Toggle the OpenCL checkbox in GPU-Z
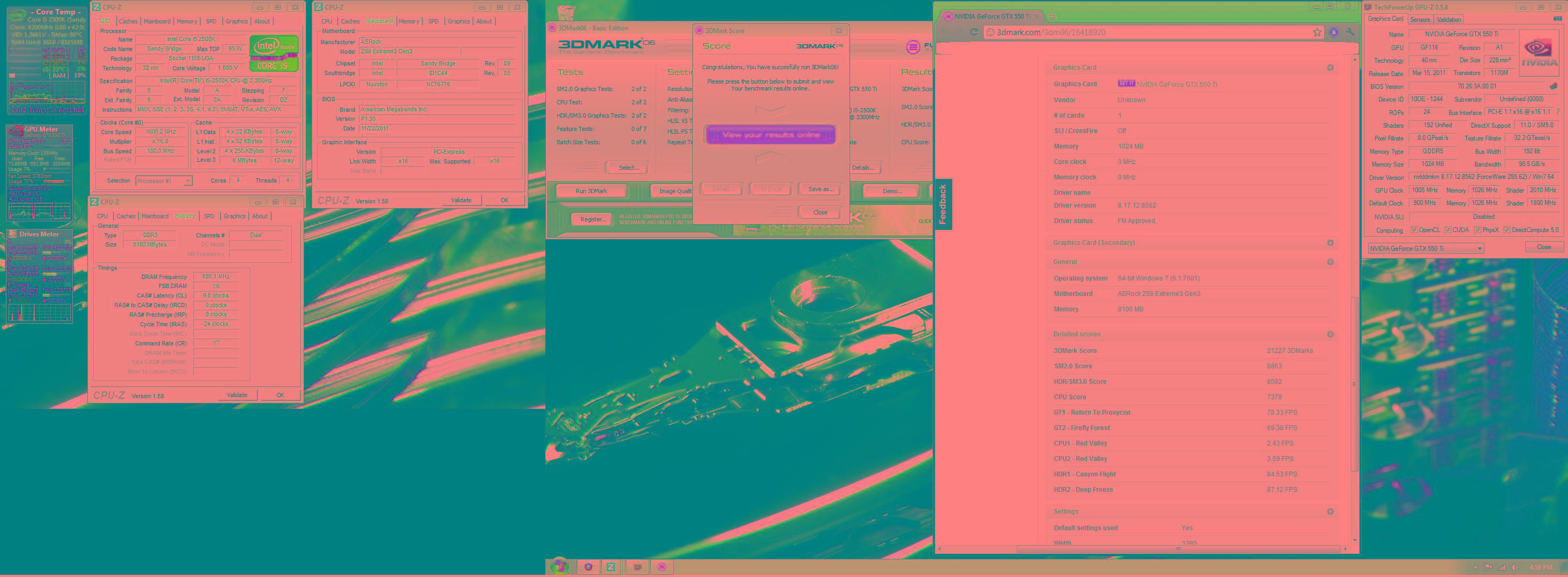This screenshot has width=1568, height=577. tap(1415, 229)
